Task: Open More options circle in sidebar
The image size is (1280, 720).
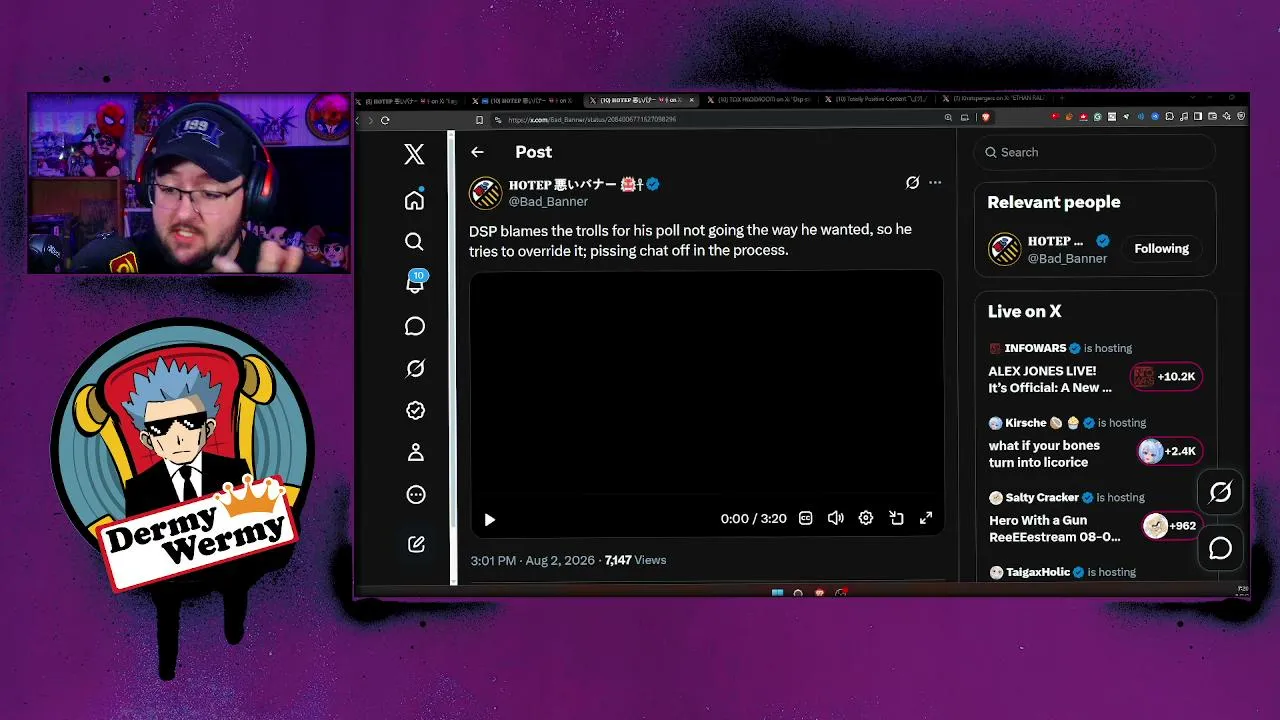Action: pos(415,495)
